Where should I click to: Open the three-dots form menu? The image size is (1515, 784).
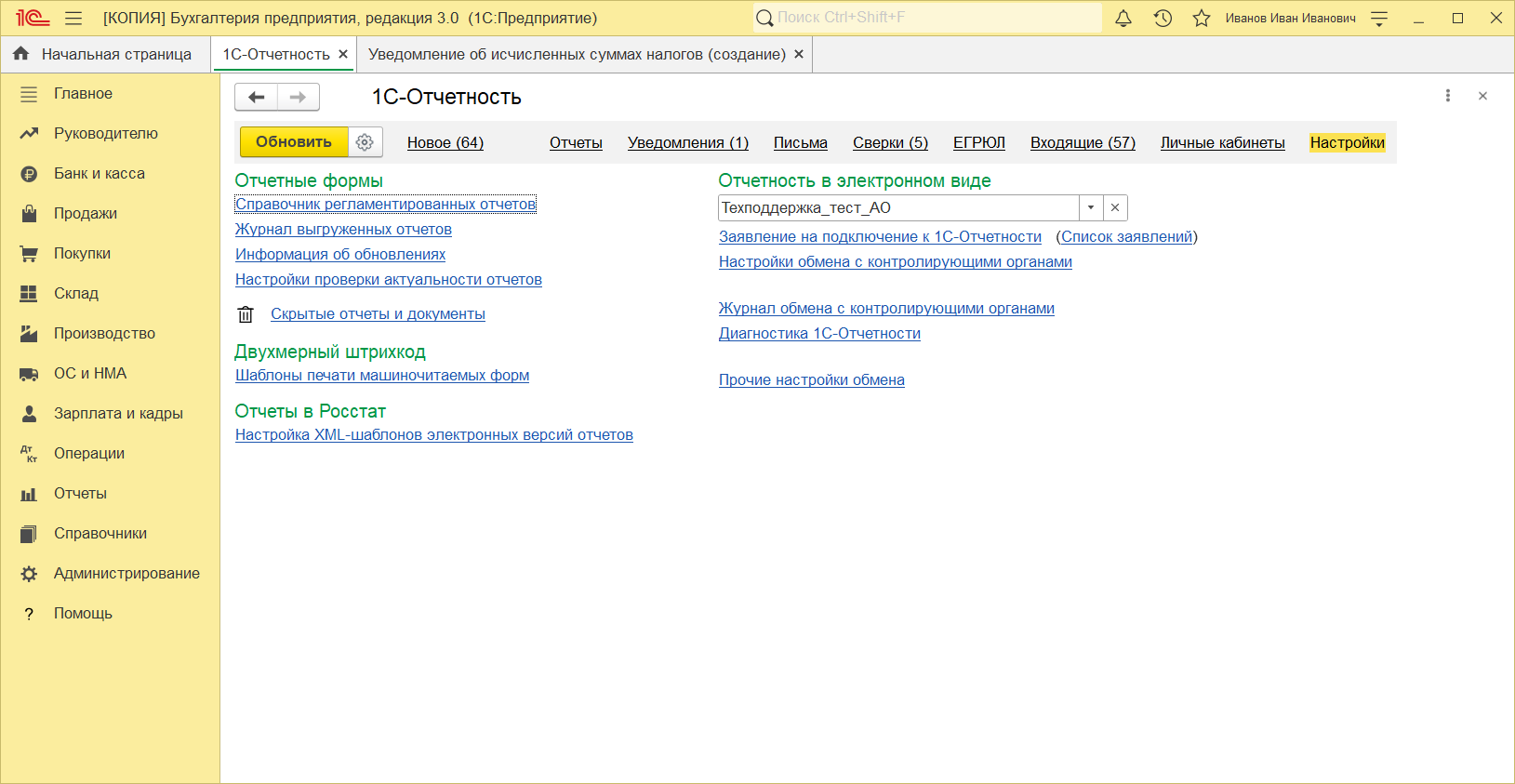(x=1447, y=96)
